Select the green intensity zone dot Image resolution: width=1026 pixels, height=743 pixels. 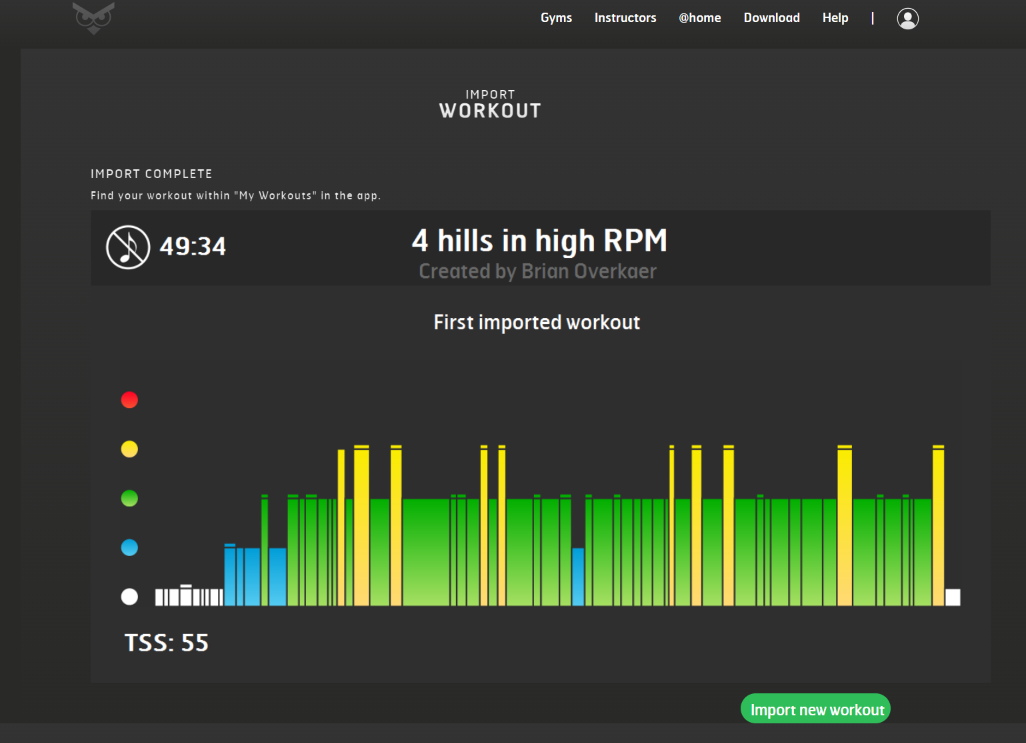(129, 499)
